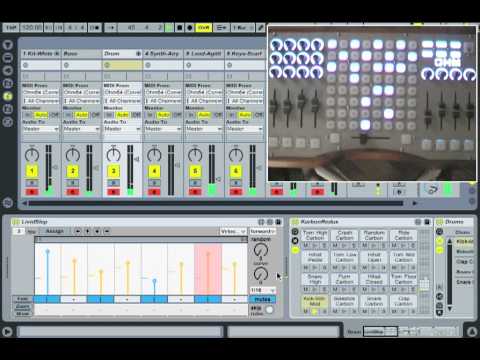The image size is (480, 360).
Task: Click the time signature field
Action: pos(75,27)
